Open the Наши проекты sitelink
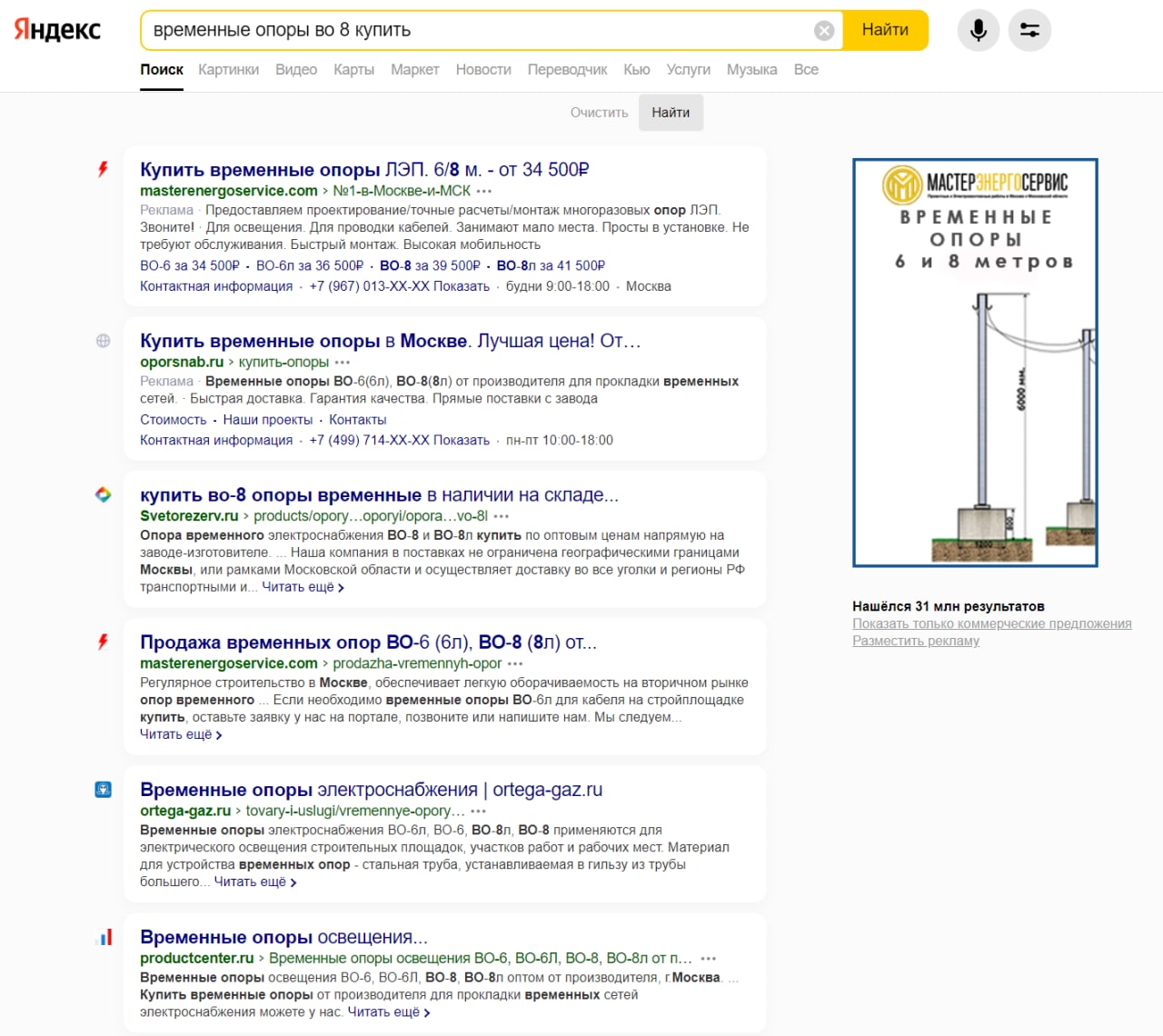This screenshot has height=1036, width=1163. click(268, 420)
